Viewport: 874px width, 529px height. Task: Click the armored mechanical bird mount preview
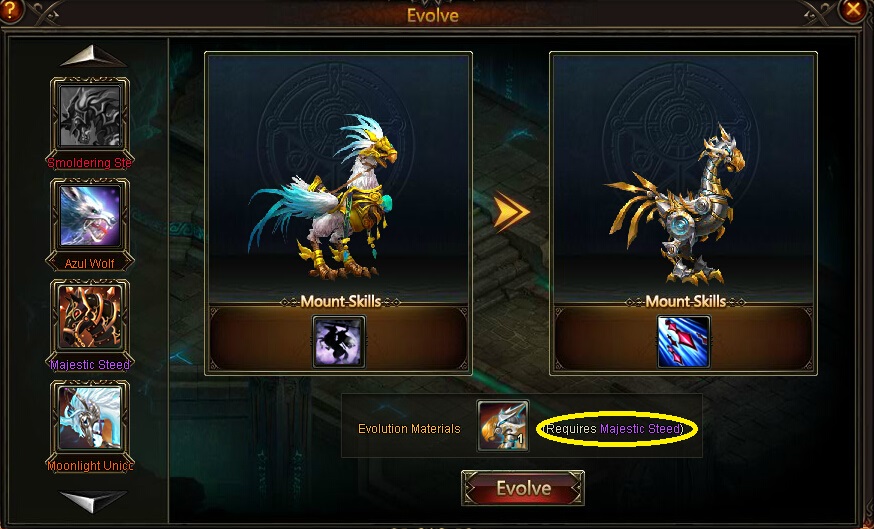click(676, 203)
